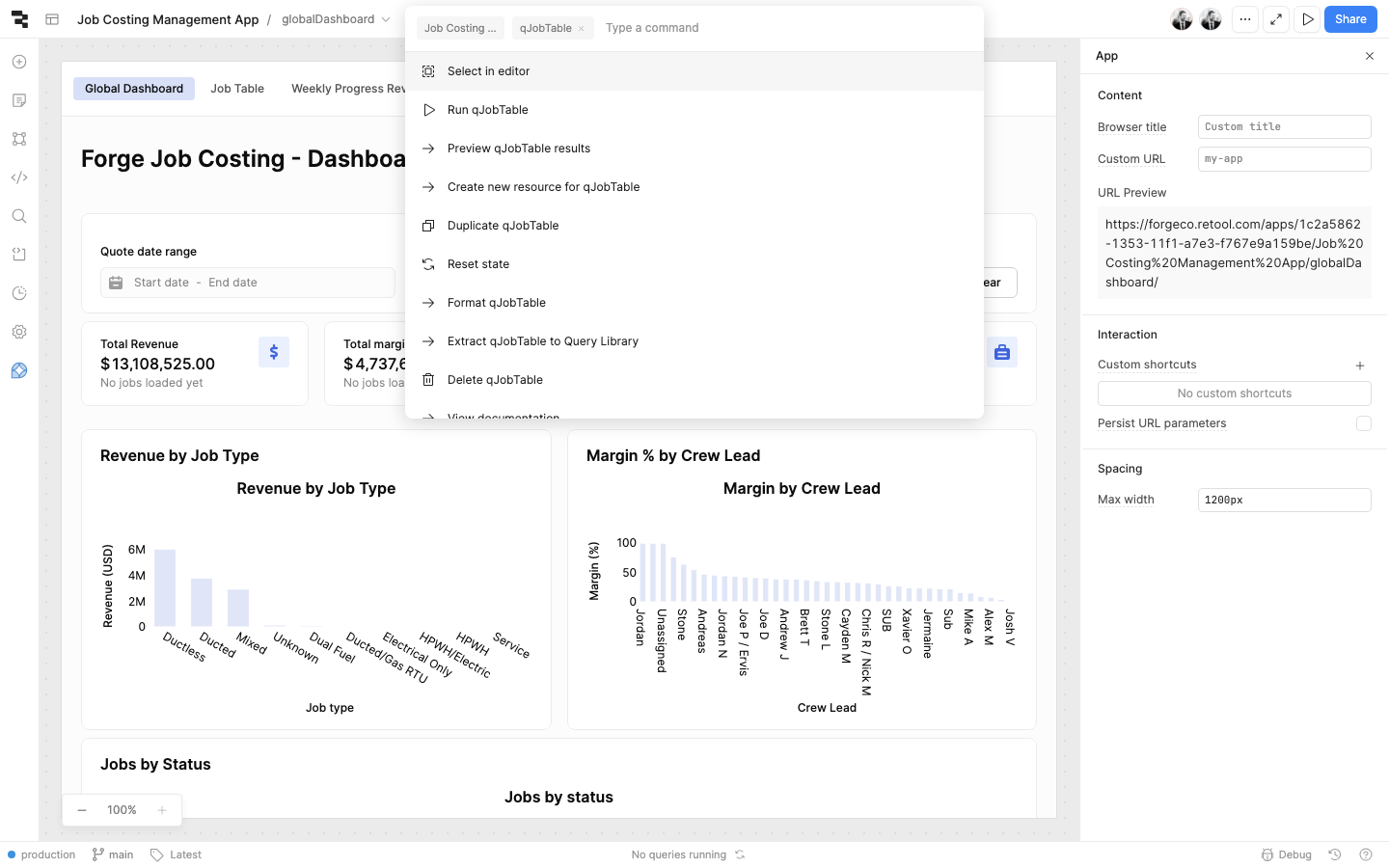The image size is (1389, 868).
Task: Click the Search magnifier icon in left sidebar
Action: point(19,216)
